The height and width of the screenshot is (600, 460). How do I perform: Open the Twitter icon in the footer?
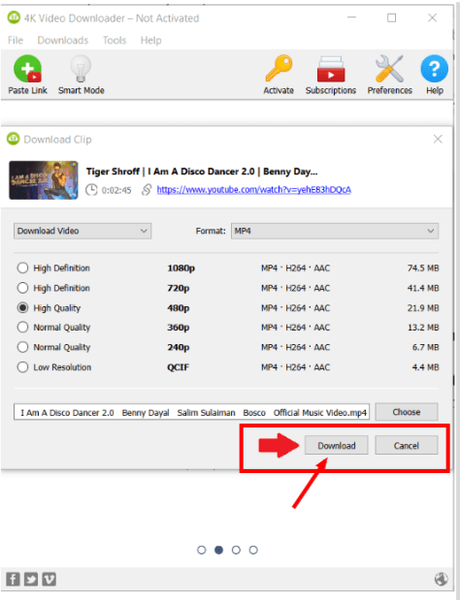(x=31, y=579)
